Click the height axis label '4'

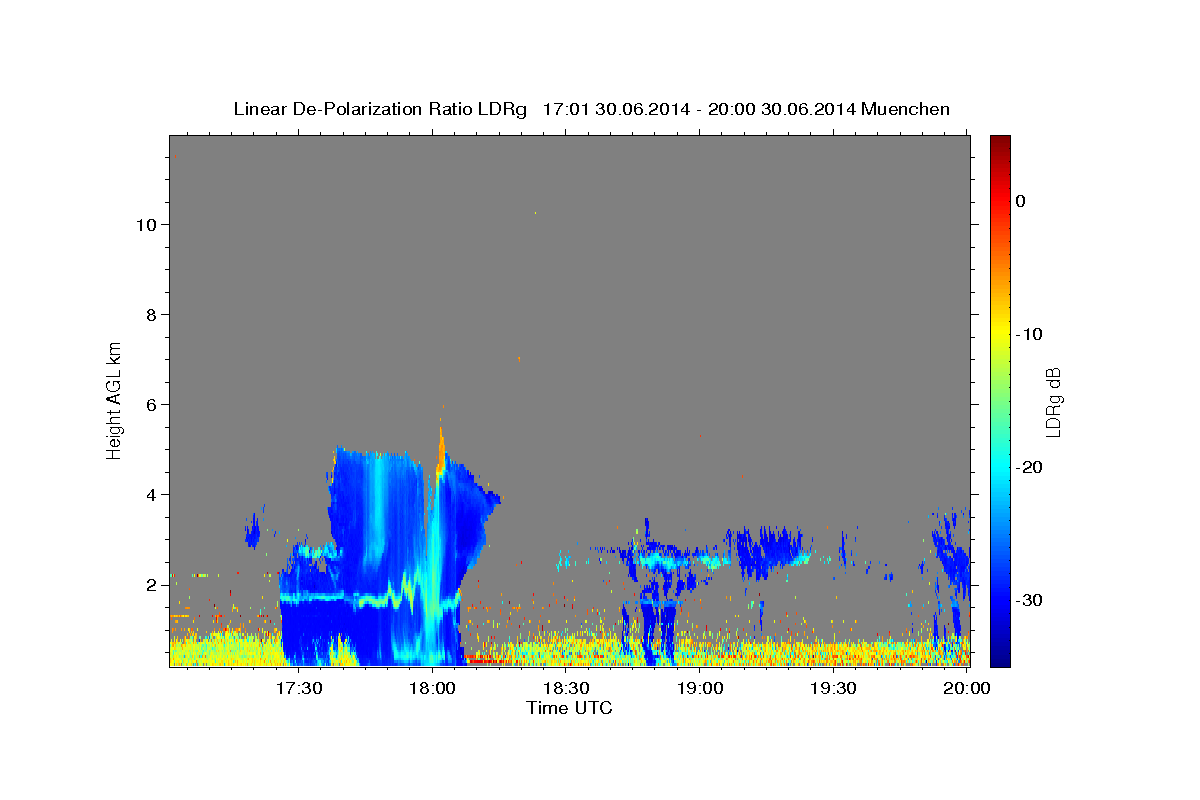(151, 495)
